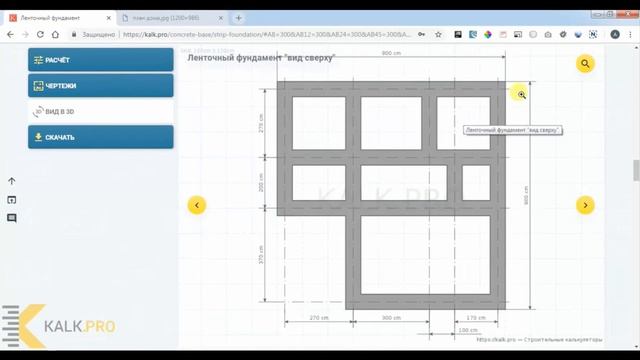Close the second browser tab

point(220,18)
